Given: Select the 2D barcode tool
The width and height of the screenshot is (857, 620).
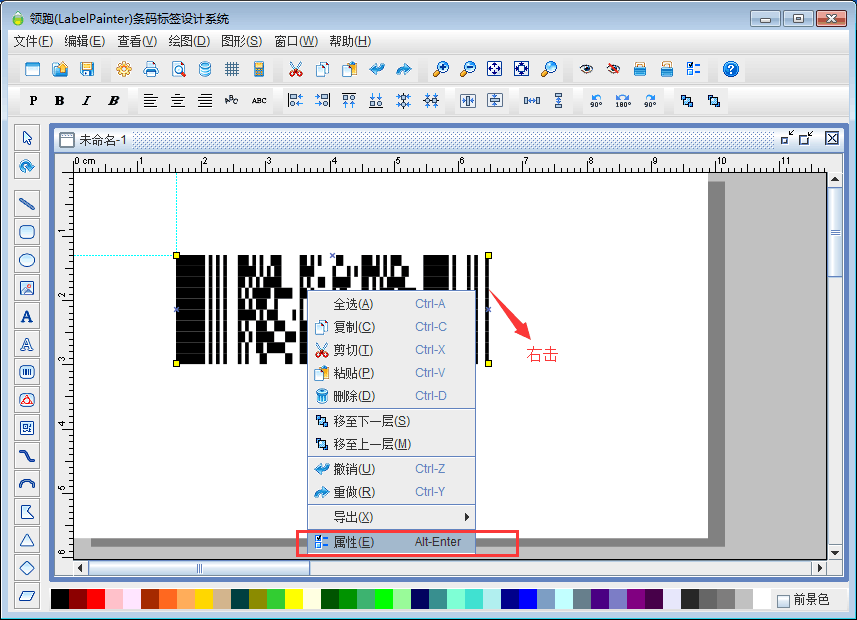Looking at the screenshot, I should (27, 428).
